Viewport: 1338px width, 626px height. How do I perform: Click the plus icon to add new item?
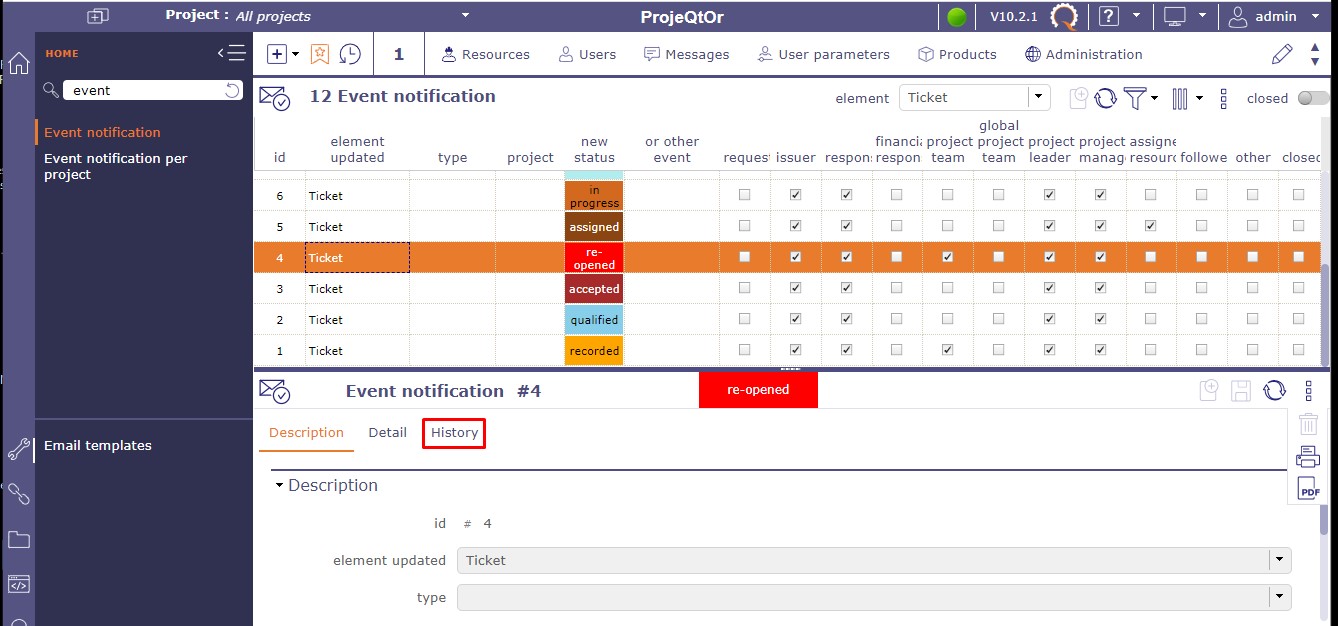click(x=278, y=54)
